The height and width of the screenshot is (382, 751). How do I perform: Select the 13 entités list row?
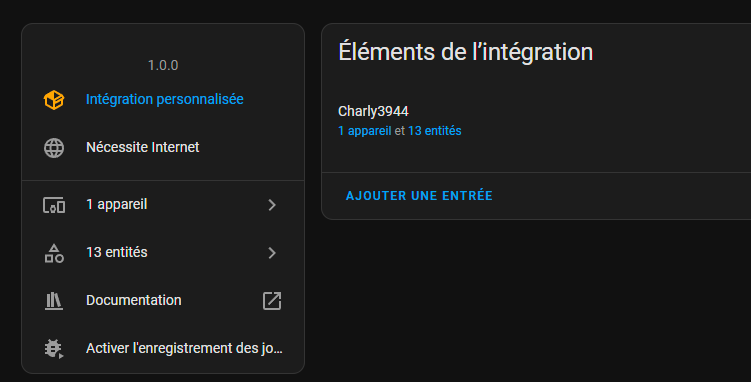pos(163,253)
